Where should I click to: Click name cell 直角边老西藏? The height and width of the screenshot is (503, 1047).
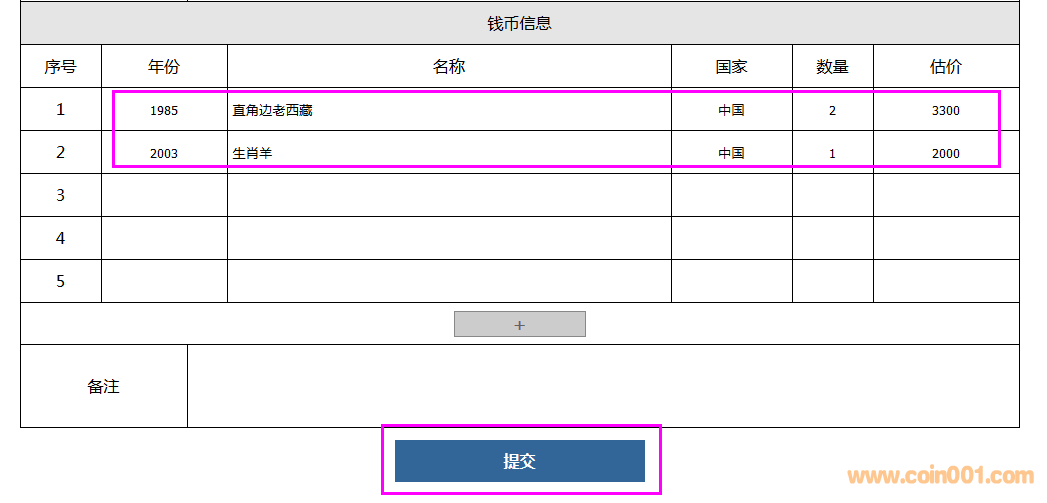(449, 110)
